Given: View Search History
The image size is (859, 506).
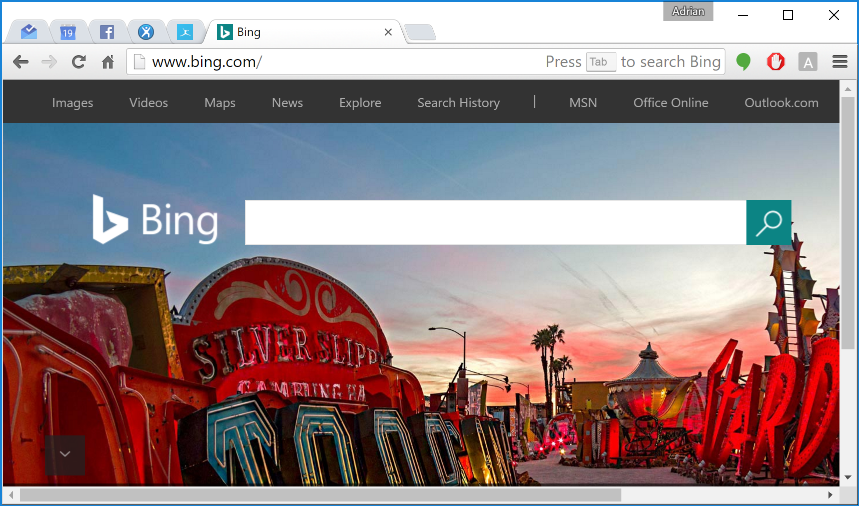Looking at the screenshot, I should pos(459,102).
